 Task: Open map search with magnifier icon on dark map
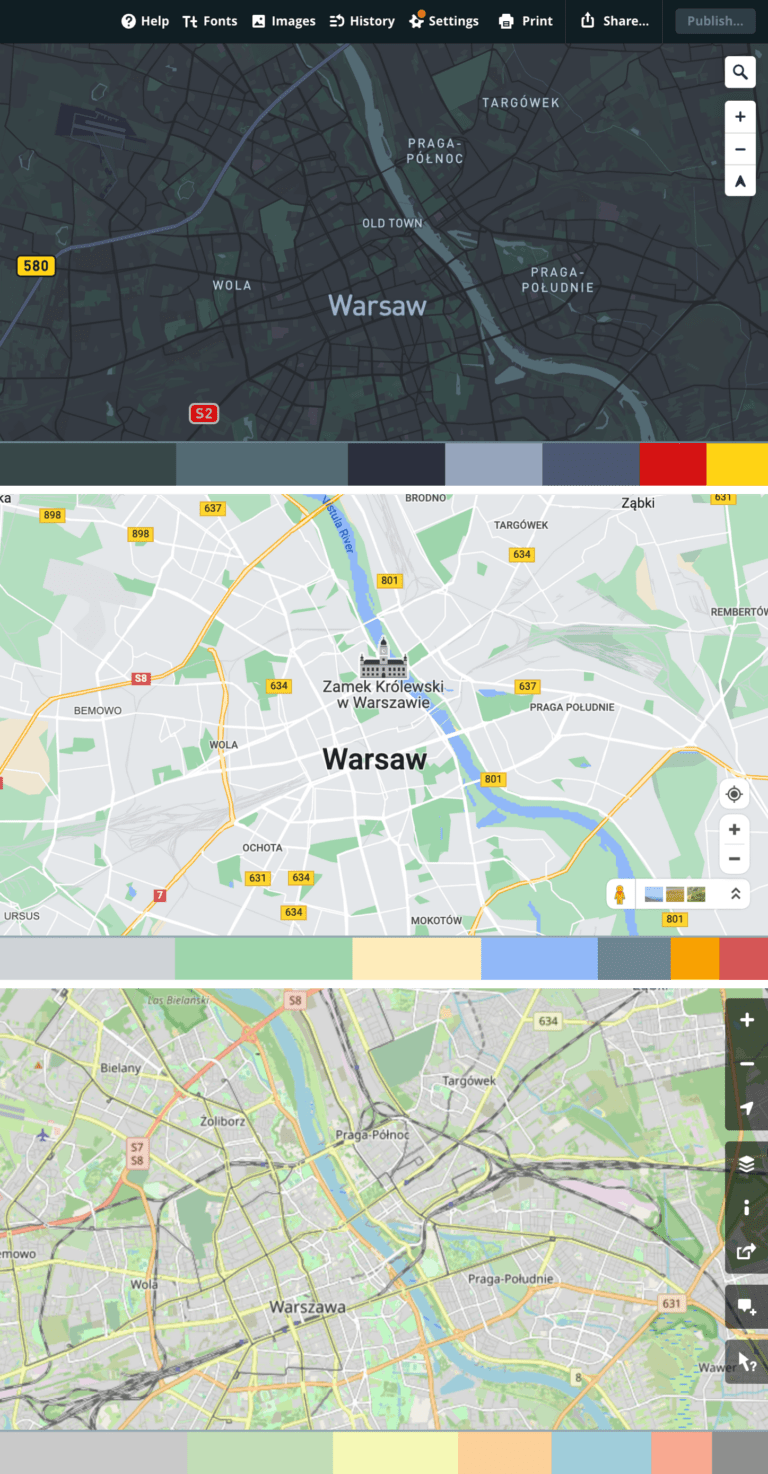pyautogui.click(x=740, y=72)
